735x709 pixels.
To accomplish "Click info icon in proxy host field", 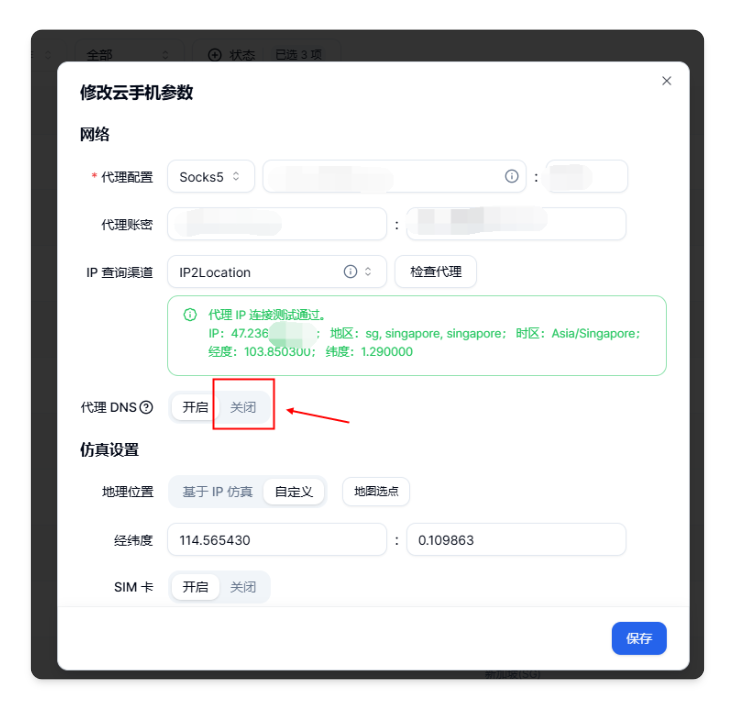I will click(x=511, y=176).
